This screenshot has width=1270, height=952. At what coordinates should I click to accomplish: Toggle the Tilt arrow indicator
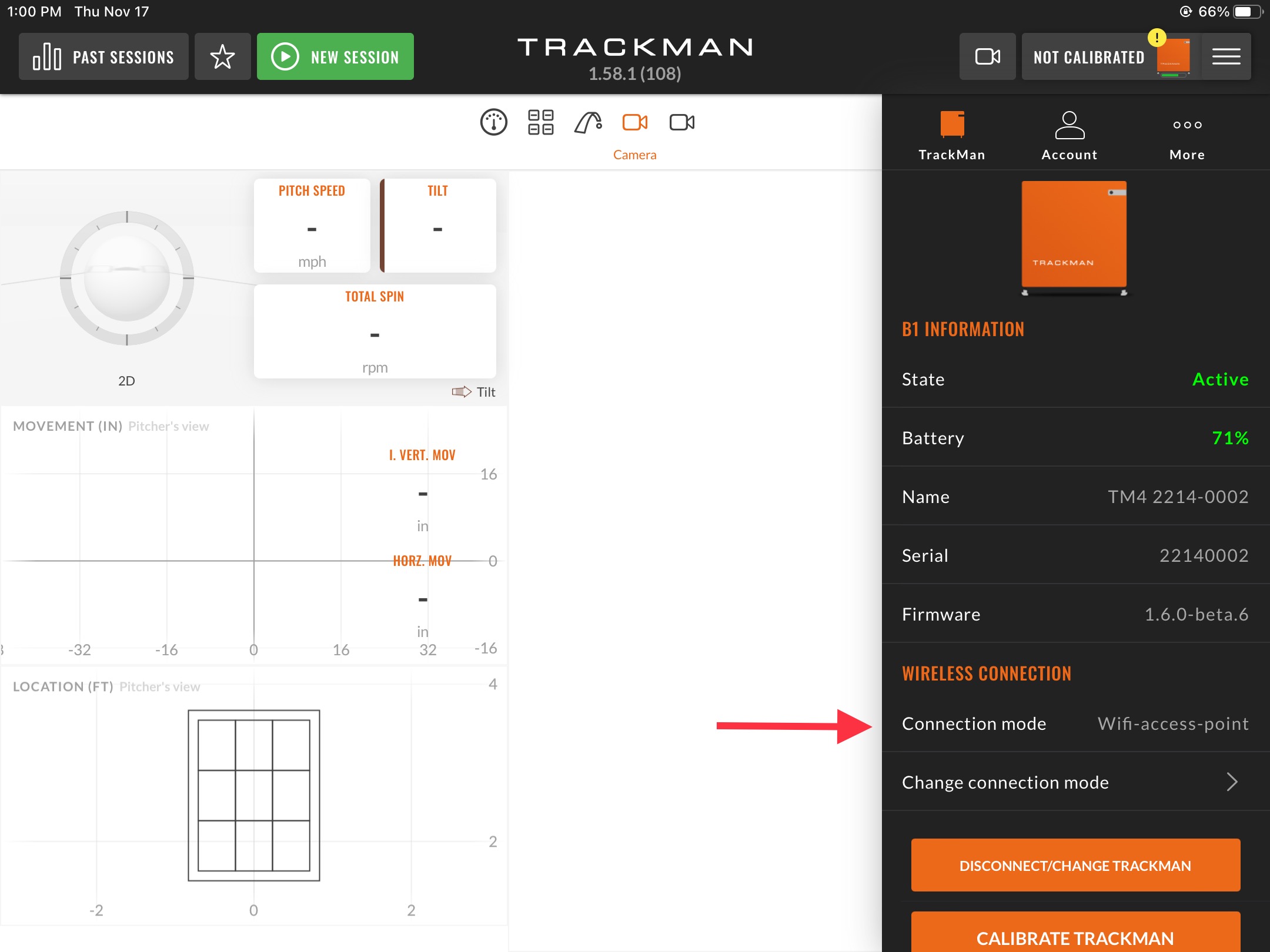pos(474,392)
